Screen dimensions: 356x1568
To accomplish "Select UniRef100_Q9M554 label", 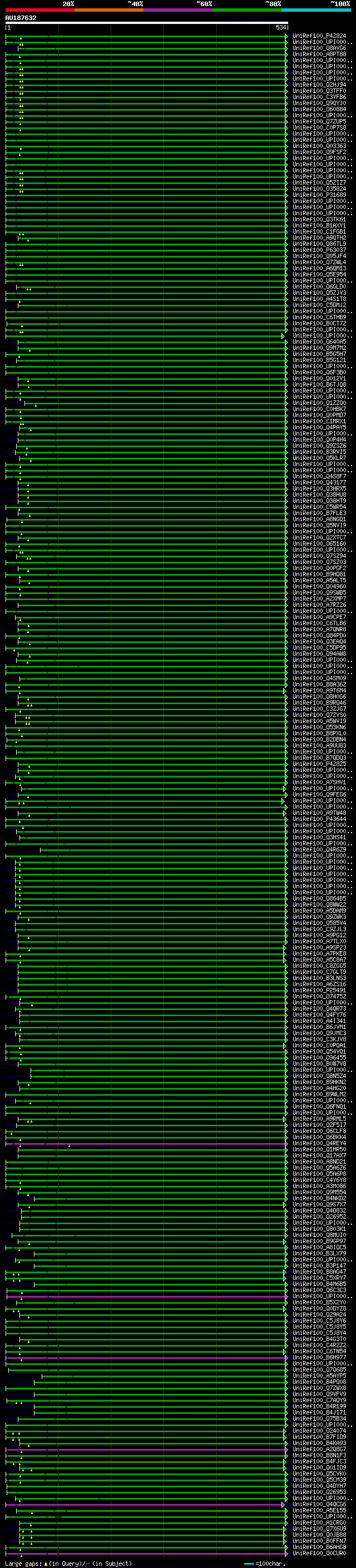I will coord(319,1192).
